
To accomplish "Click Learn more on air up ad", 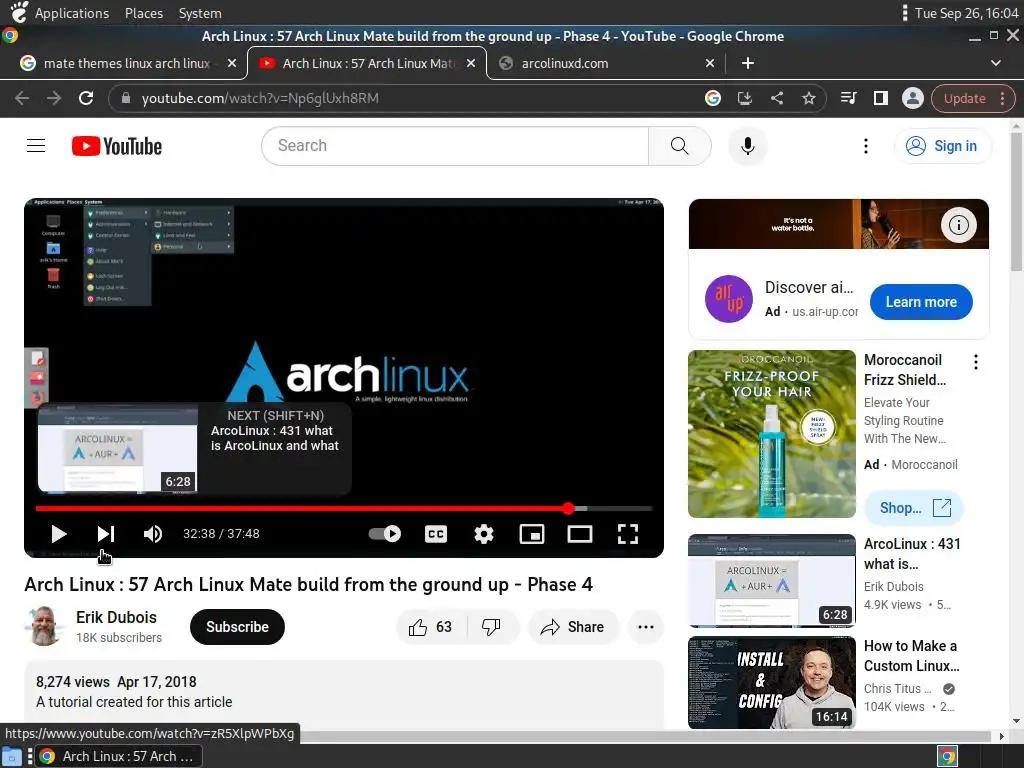I will tap(921, 302).
